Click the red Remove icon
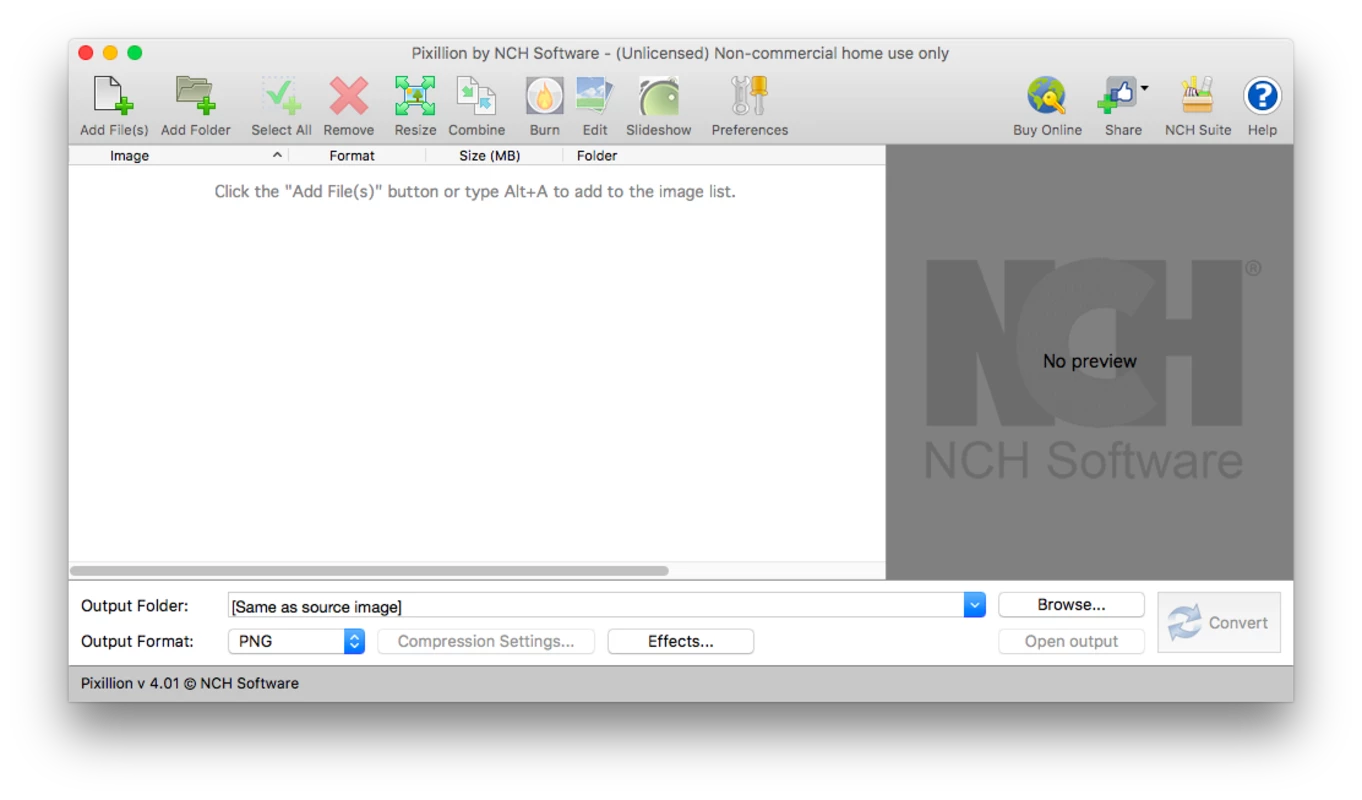 point(349,96)
